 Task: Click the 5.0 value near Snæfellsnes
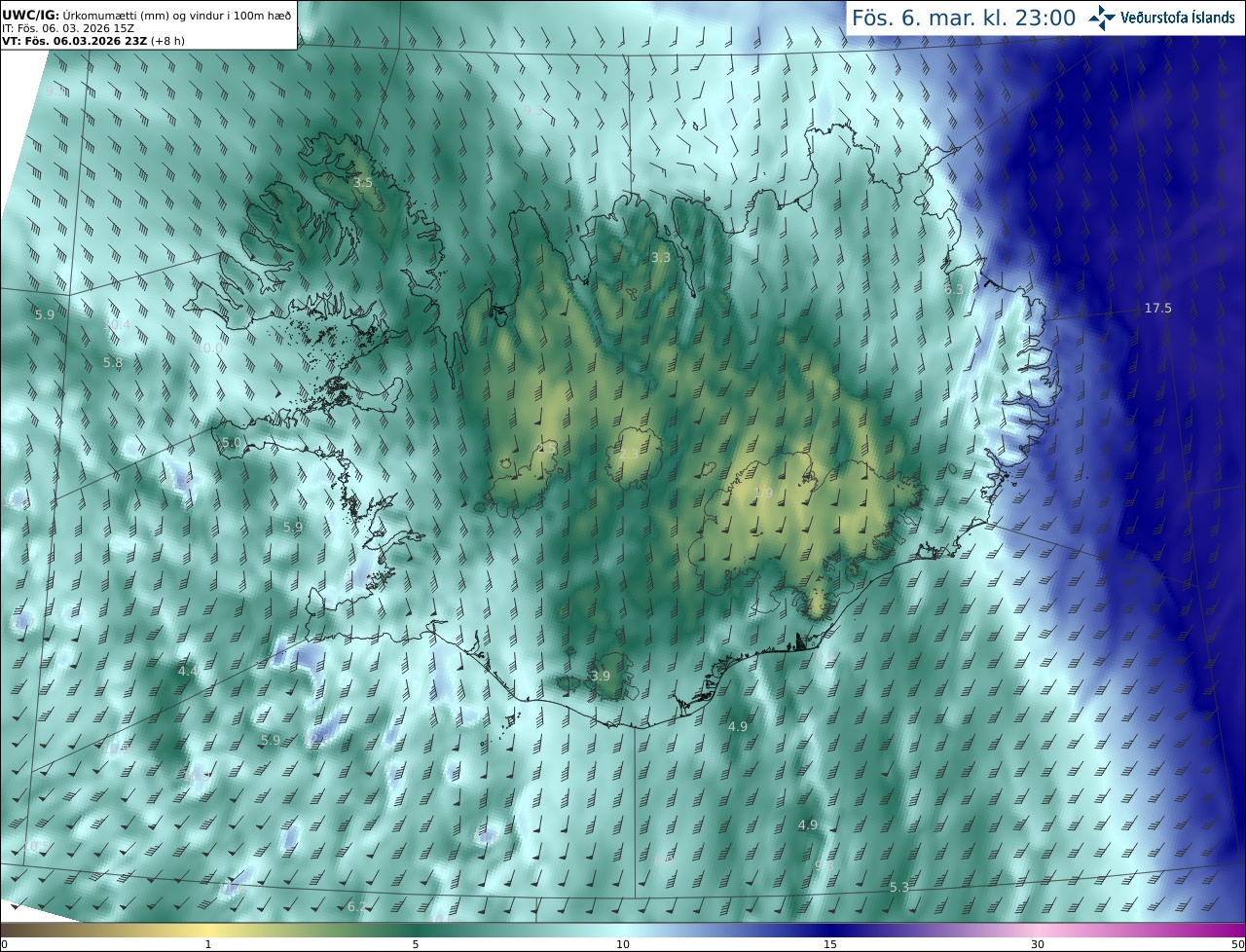pyautogui.click(x=232, y=443)
